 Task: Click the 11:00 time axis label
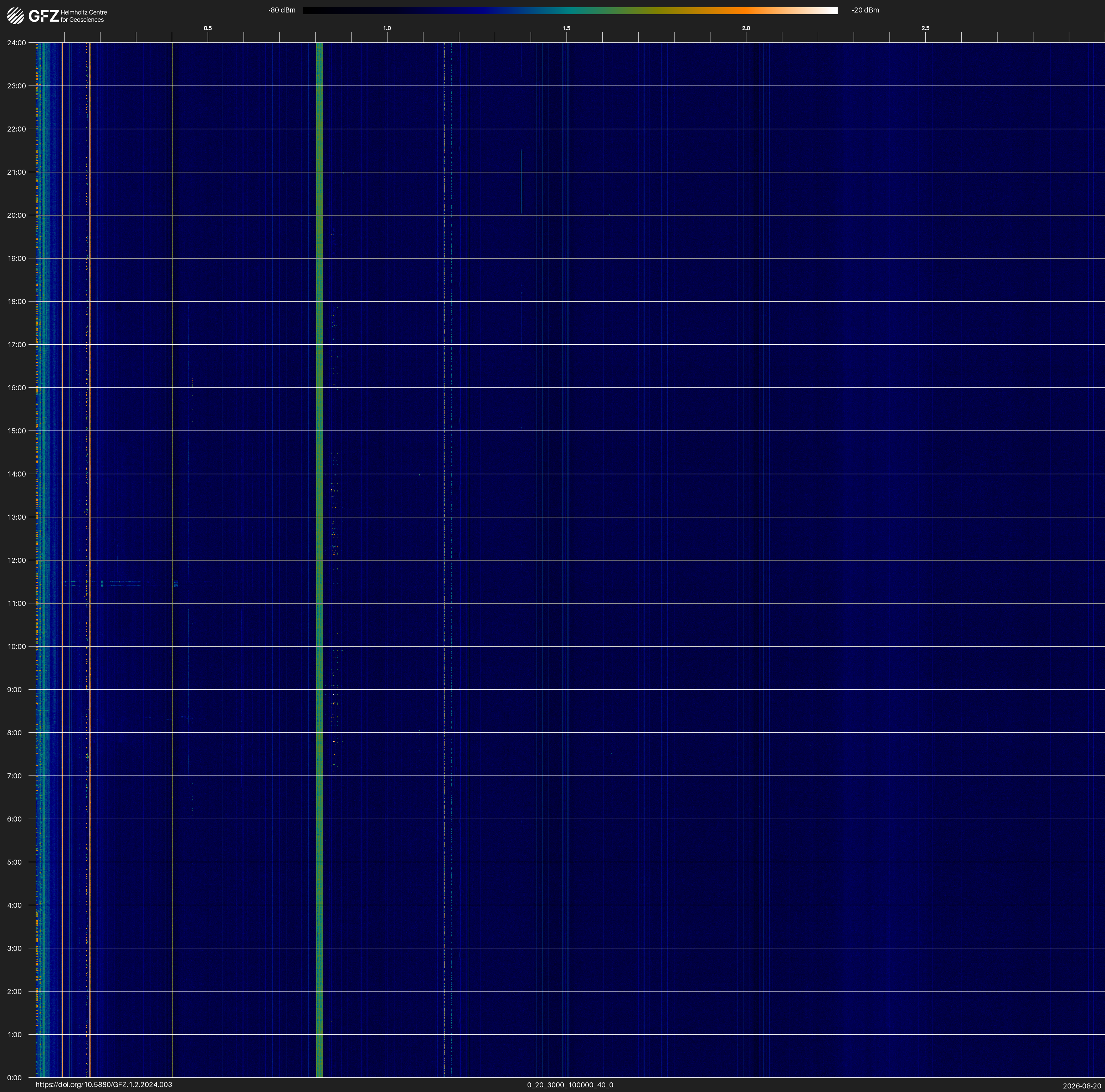click(x=16, y=603)
